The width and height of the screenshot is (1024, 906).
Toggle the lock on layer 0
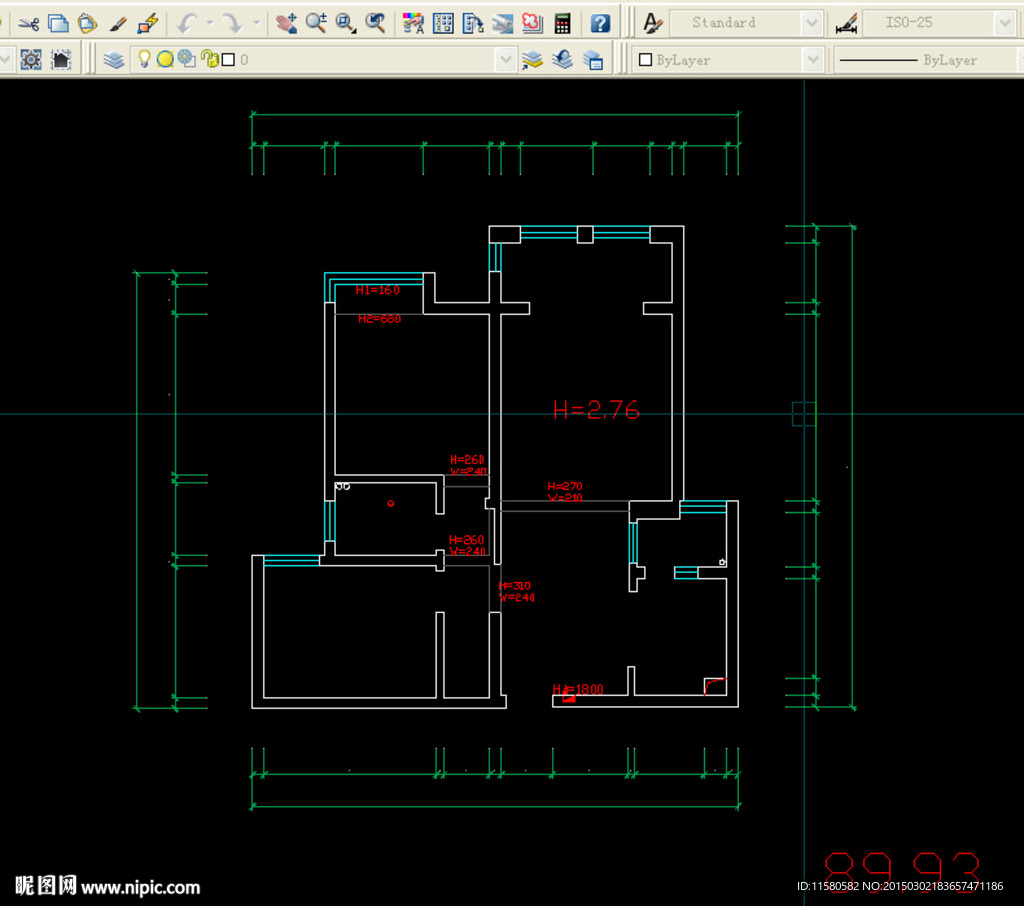tap(209, 60)
